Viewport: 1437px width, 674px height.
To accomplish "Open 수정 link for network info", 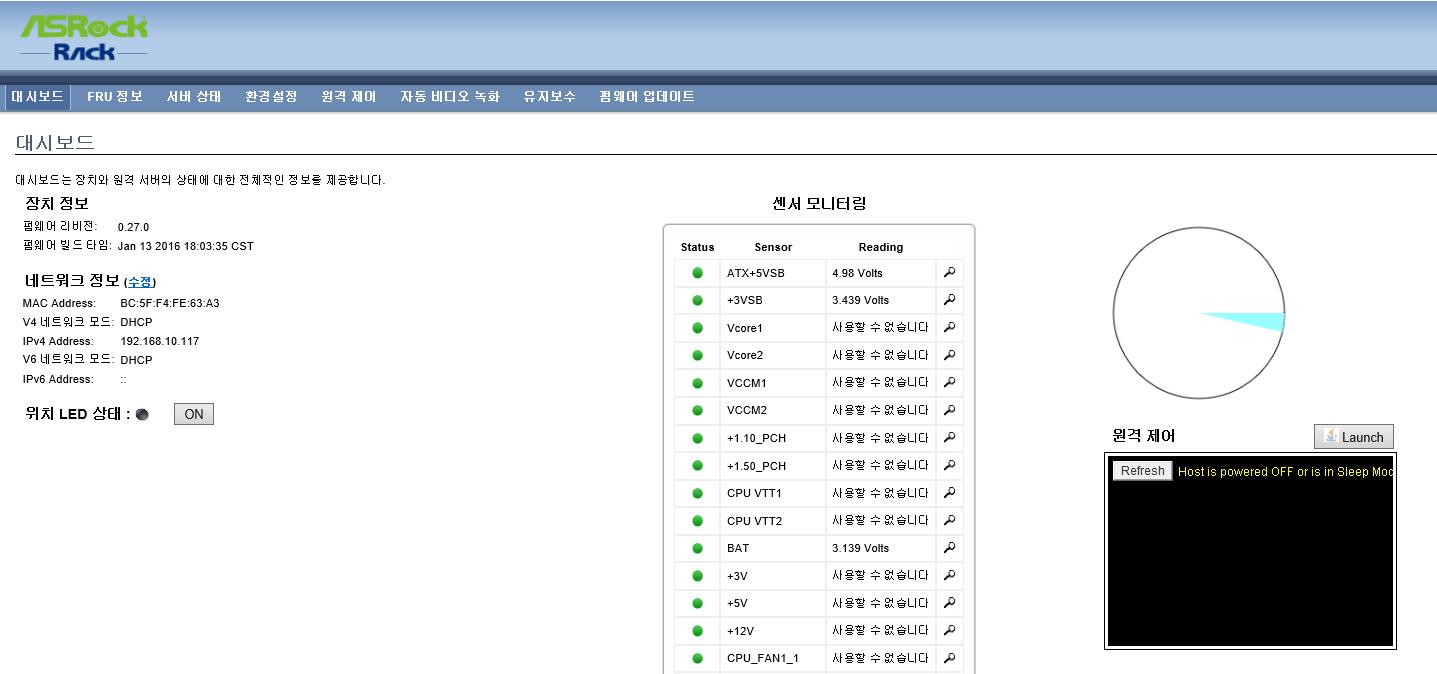I will [140, 282].
